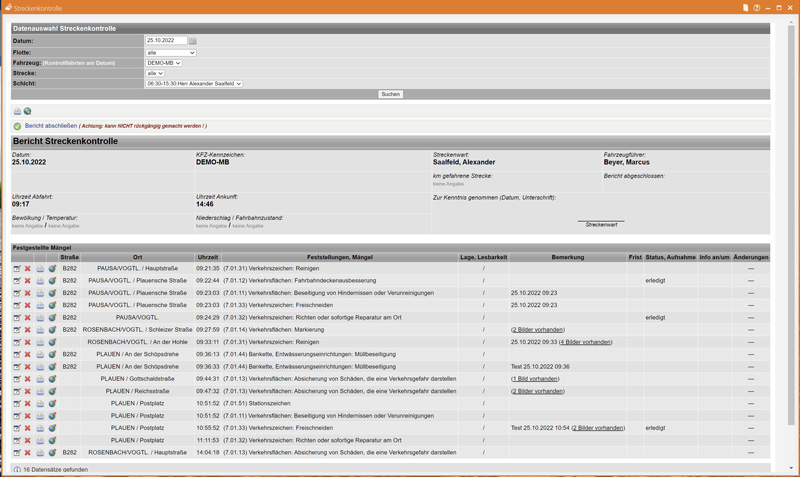Click the '(7.01.51) Stationszeichen' cell
The height and width of the screenshot is (477, 800).
pos(257,404)
